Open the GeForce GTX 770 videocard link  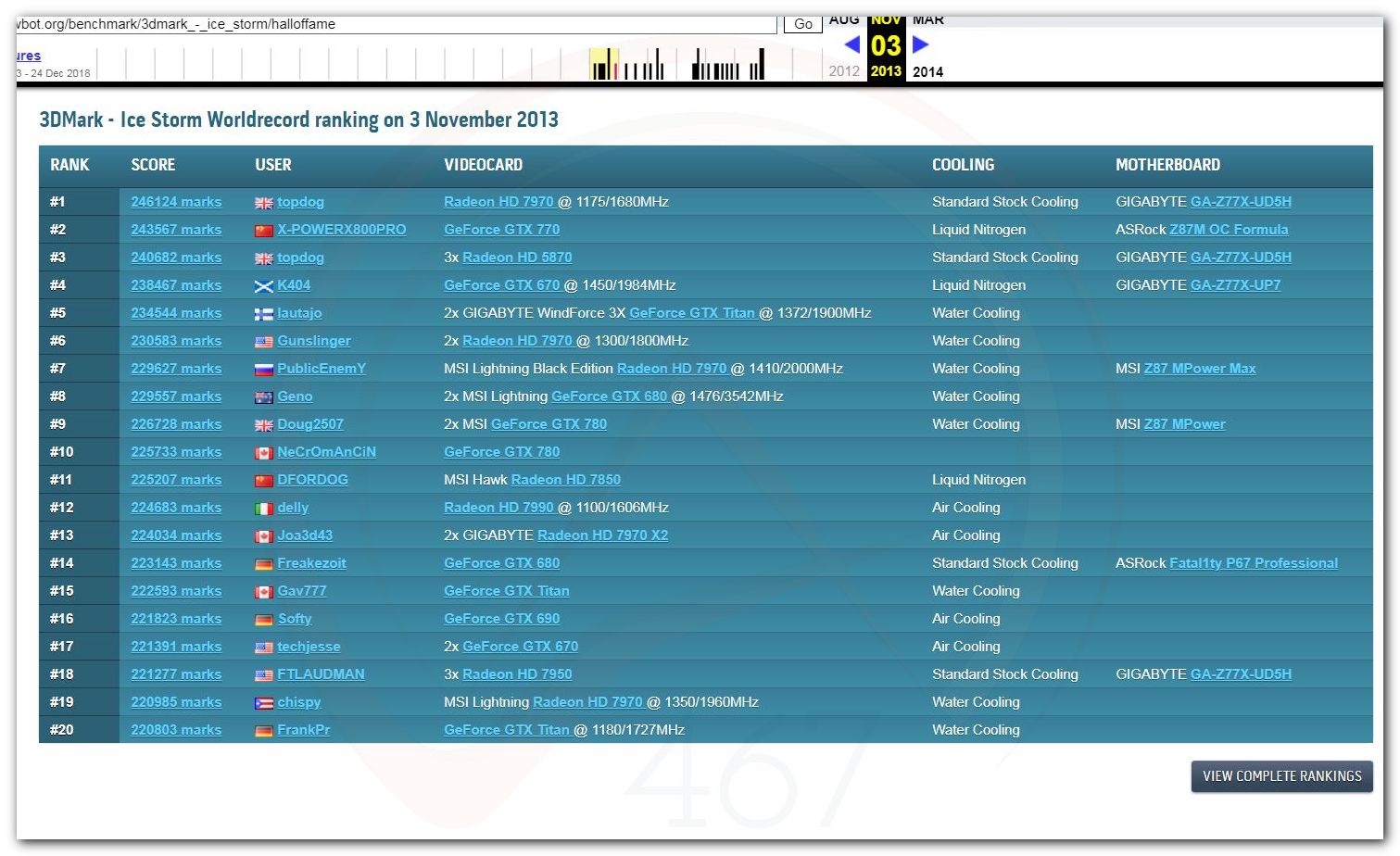[501, 230]
